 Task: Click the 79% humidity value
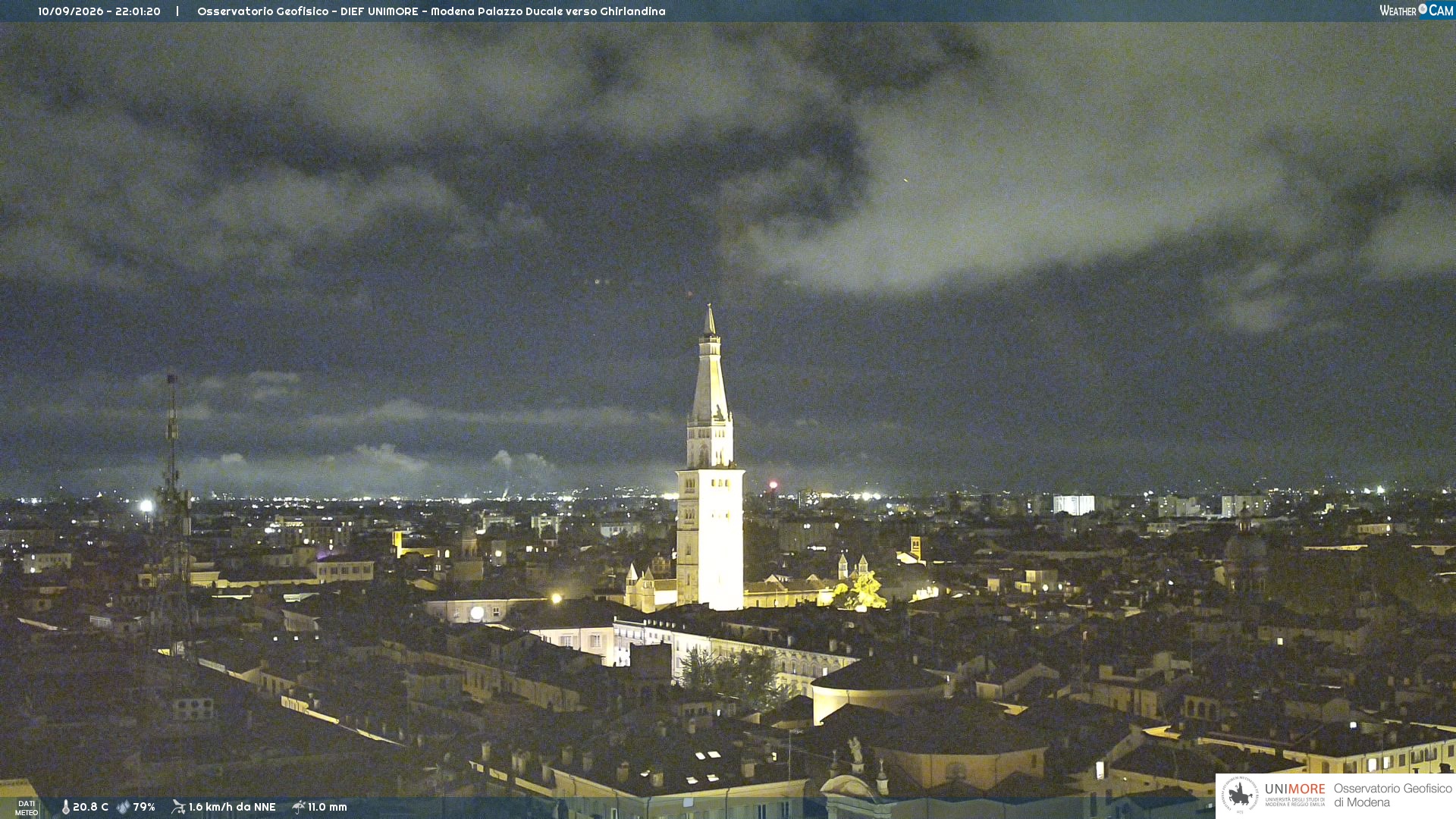[x=144, y=807]
